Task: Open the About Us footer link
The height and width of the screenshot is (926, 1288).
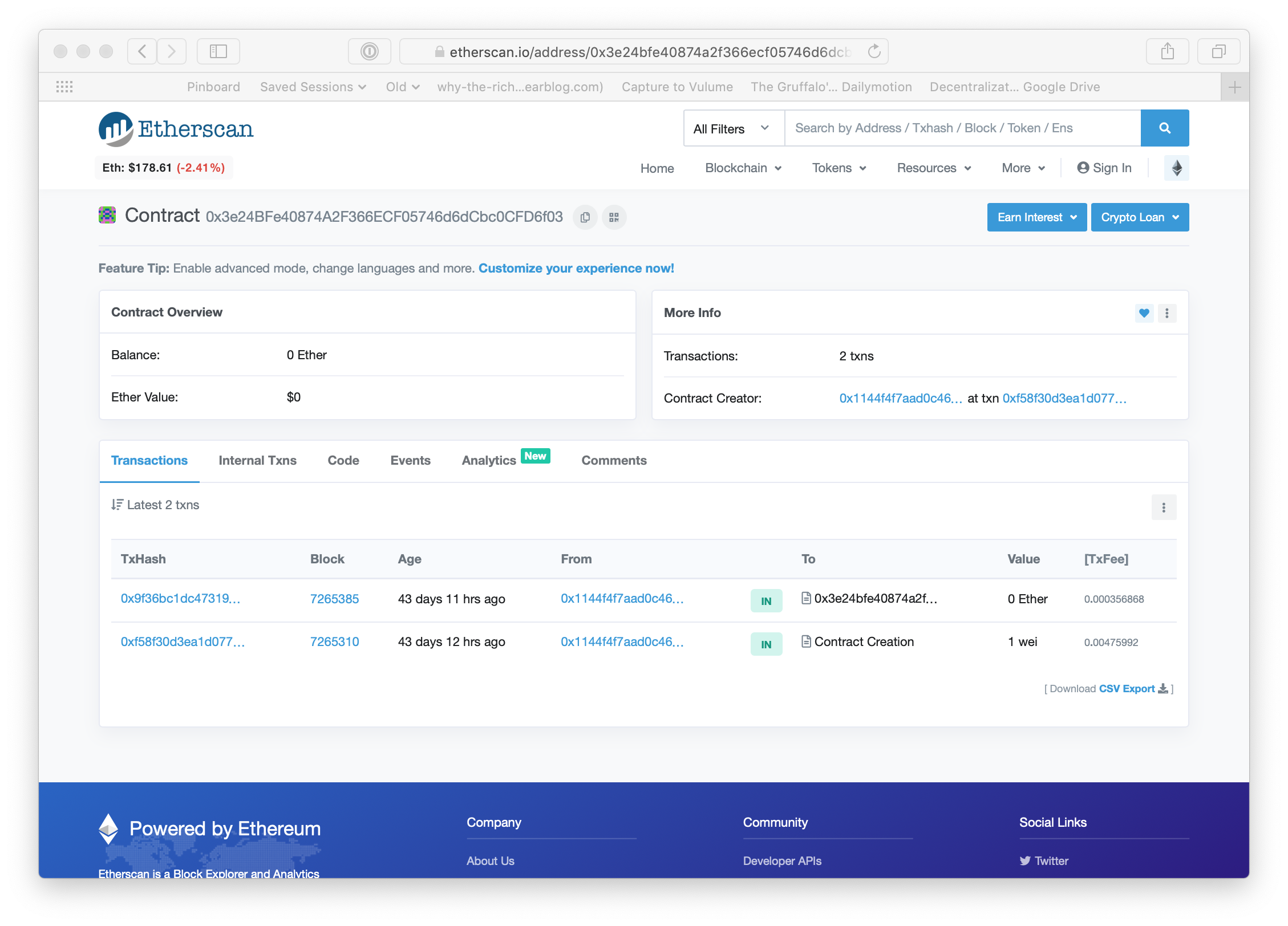Action: click(490, 861)
